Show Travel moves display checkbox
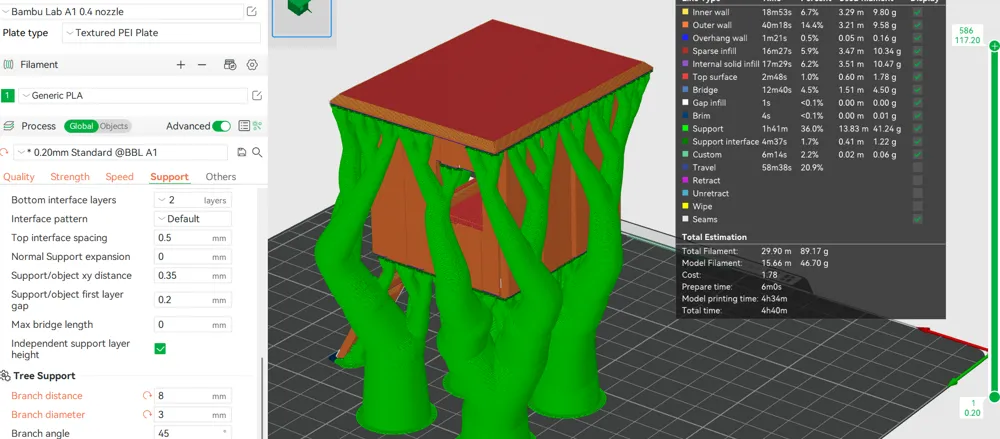The height and width of the screenshot is (439, 1000). point(917,167)
